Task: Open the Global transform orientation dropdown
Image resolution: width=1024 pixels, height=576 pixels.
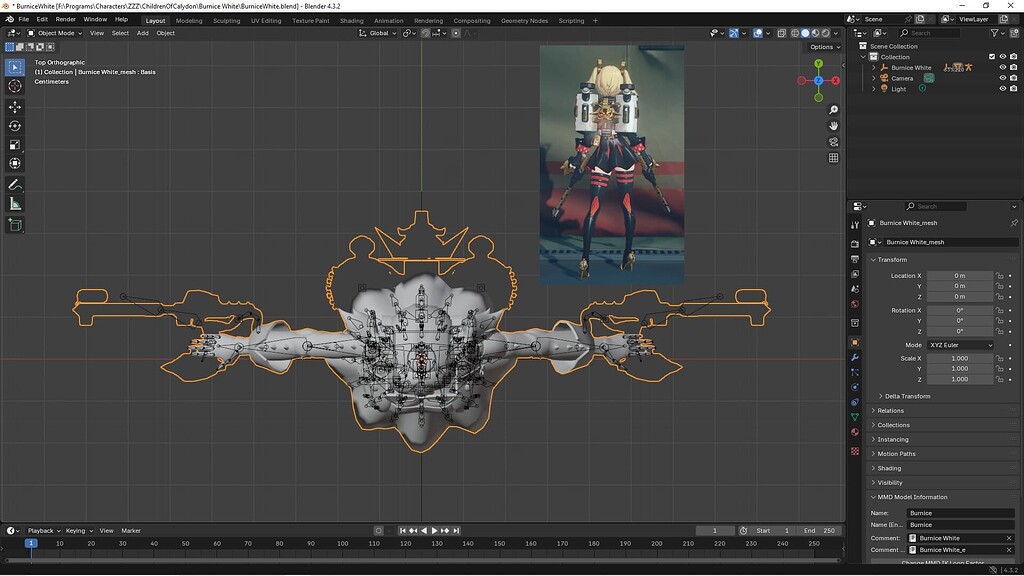Action: pos(378,33)
